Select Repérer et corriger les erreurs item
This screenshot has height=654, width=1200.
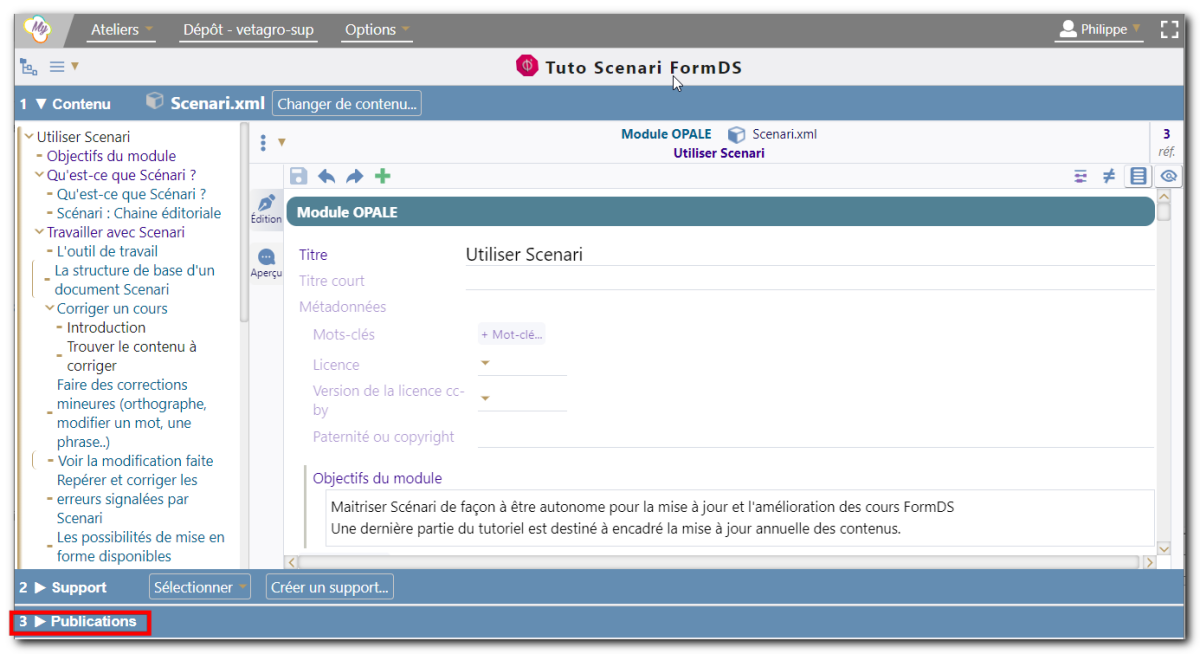pyautogui.click(x=127, y=499)
